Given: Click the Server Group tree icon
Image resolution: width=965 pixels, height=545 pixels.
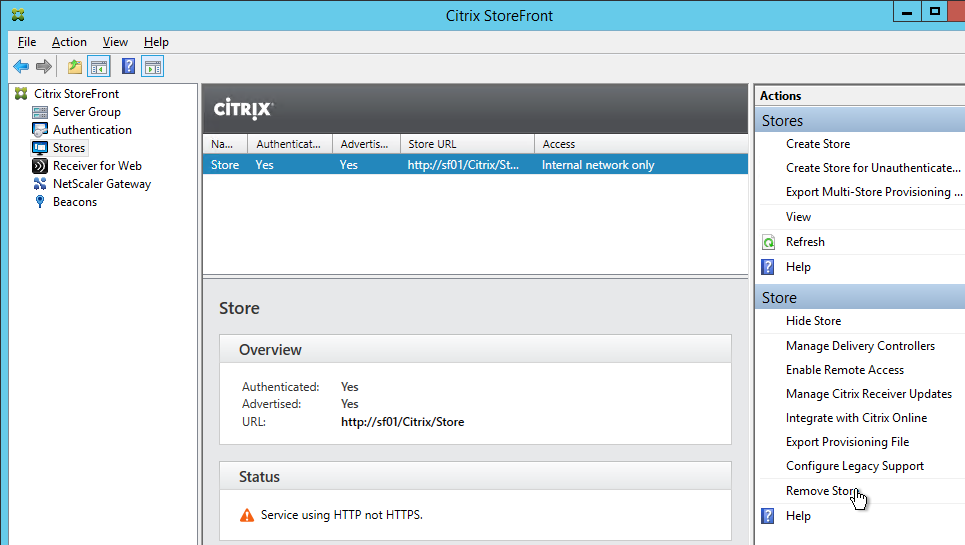Looking at the screenshot, I should click(40, 112).
